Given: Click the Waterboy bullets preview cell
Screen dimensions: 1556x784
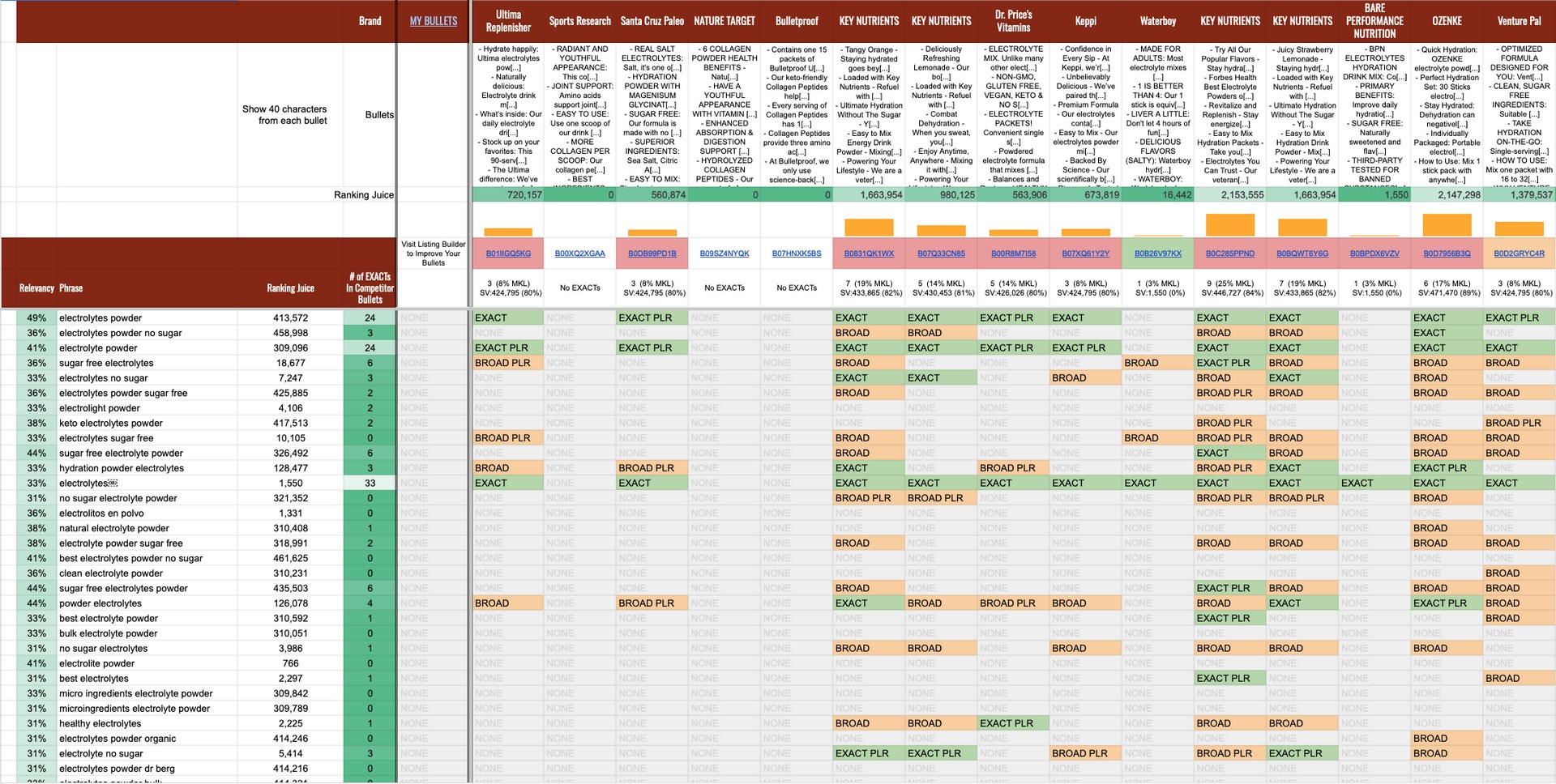Looking at the screenshot, I should [x=1158, y=115].
